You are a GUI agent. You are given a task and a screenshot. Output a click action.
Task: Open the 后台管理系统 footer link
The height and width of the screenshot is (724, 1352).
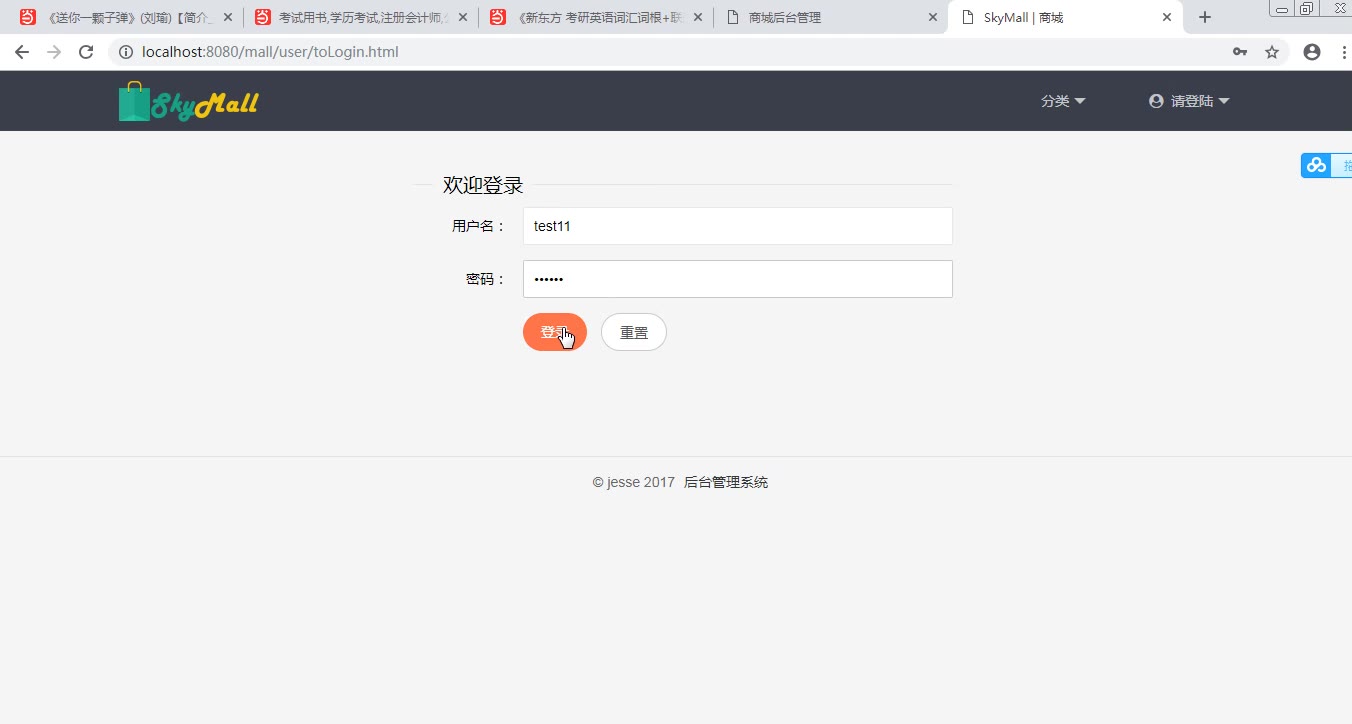[726, 482]
